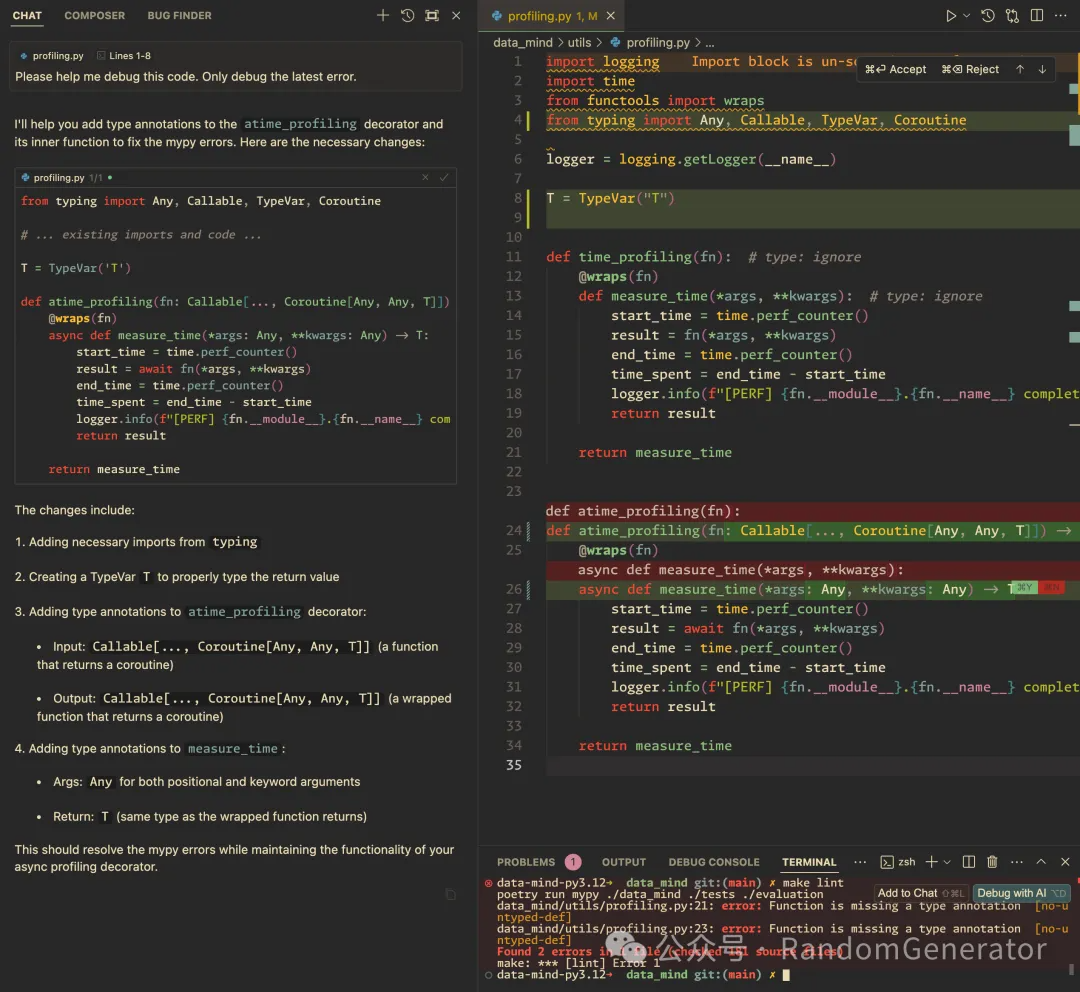1080x992 pixels.
Task: Switch to the BUG FINDER tab
Action: (x=179, y=15)
